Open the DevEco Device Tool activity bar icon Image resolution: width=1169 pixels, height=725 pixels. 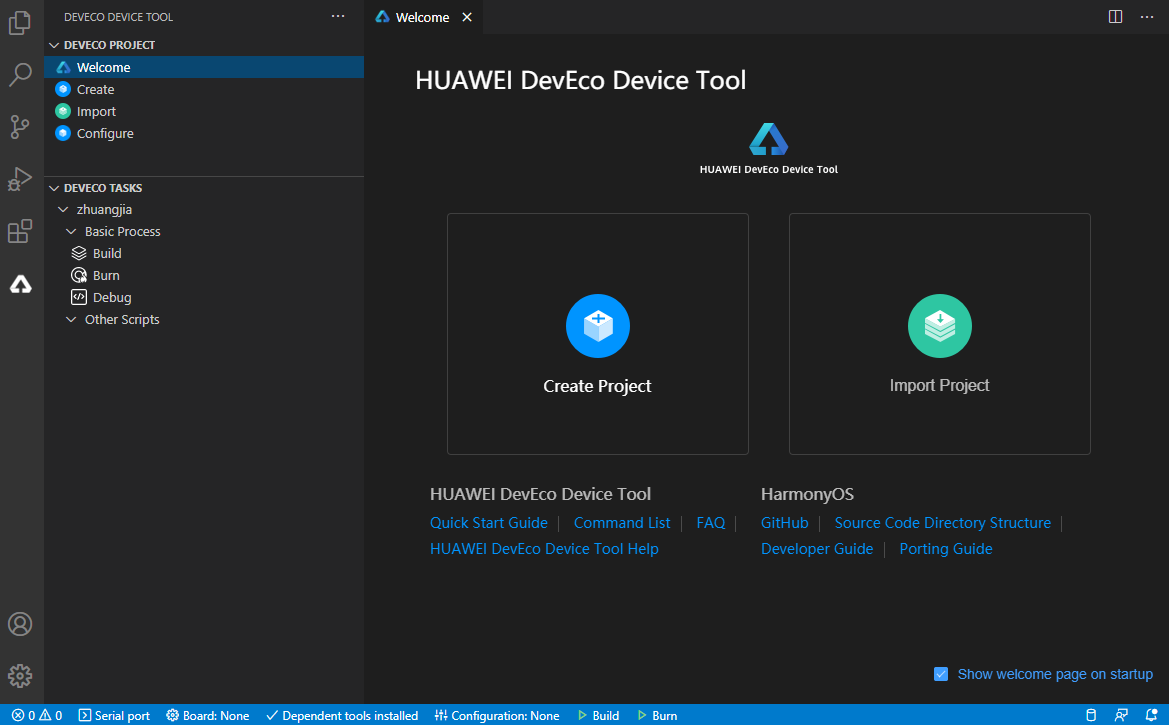[20, 284]
